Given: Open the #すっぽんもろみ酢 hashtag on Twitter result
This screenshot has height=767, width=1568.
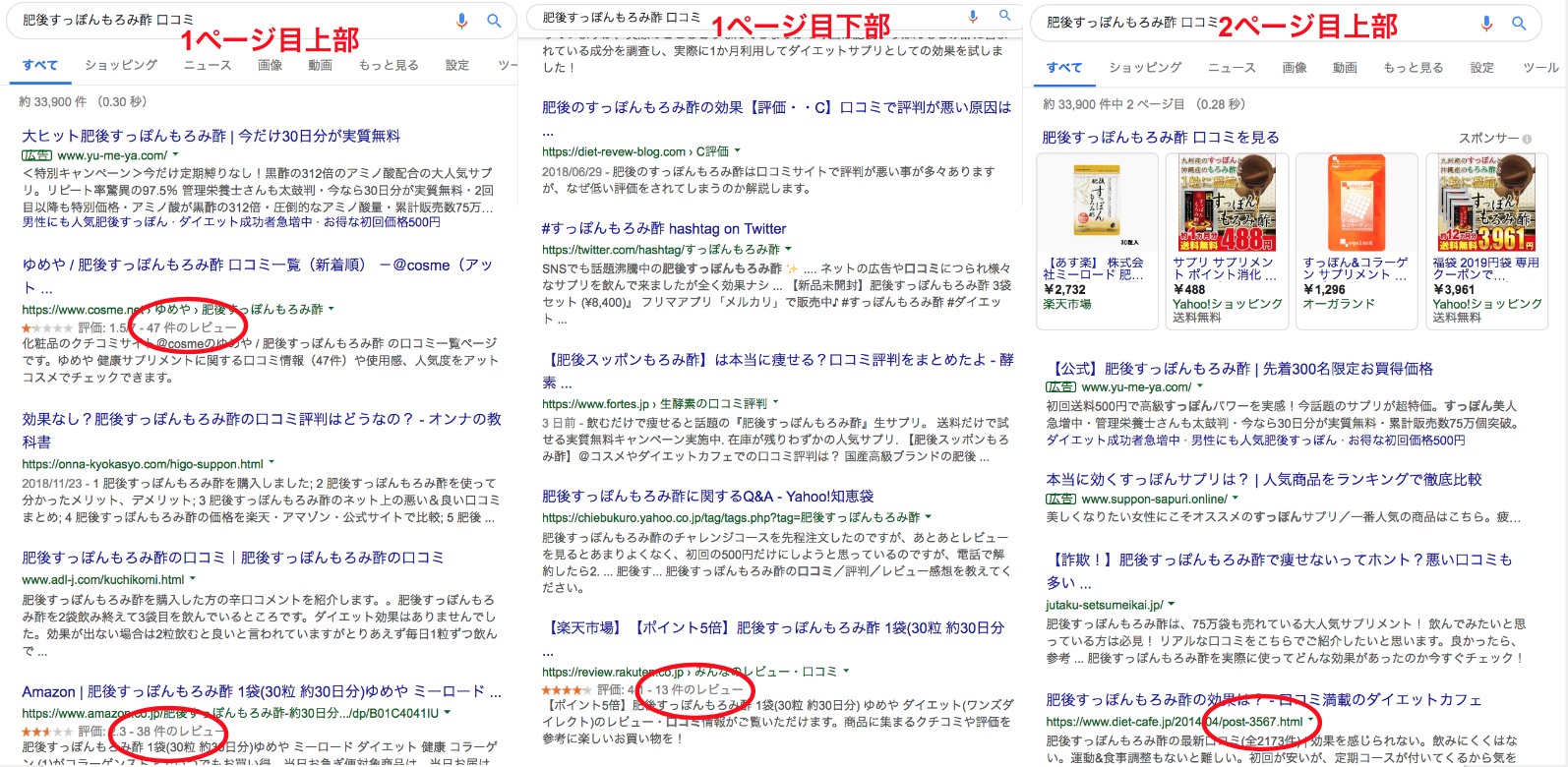Looking at the screenshot, I should (664, 228).
